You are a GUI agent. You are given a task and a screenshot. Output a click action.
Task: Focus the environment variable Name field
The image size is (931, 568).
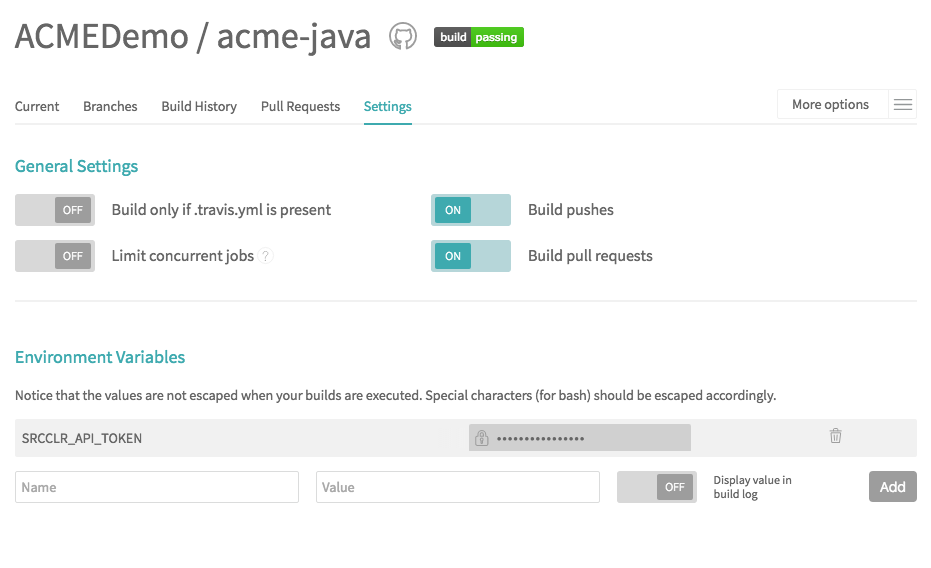[157, 487]
